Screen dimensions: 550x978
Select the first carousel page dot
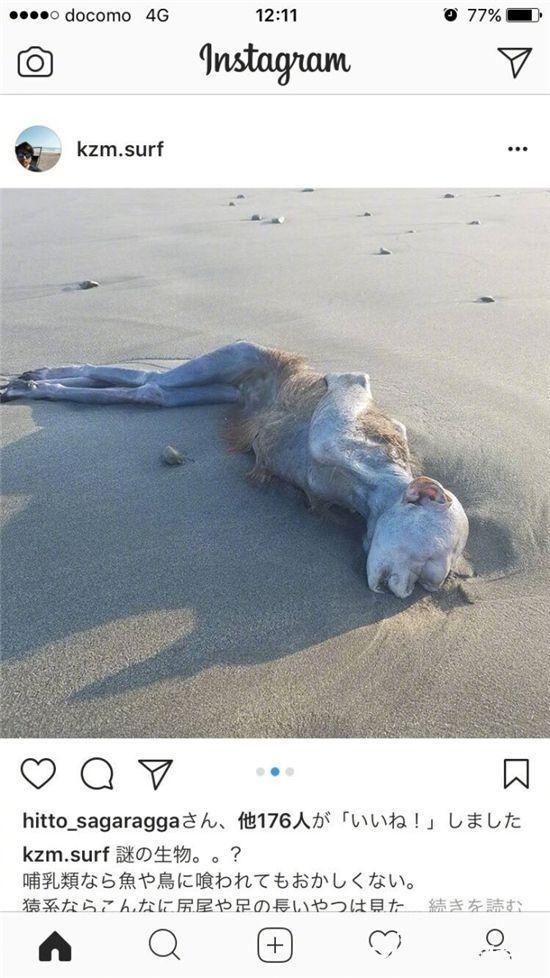click(x=260, y=772)
